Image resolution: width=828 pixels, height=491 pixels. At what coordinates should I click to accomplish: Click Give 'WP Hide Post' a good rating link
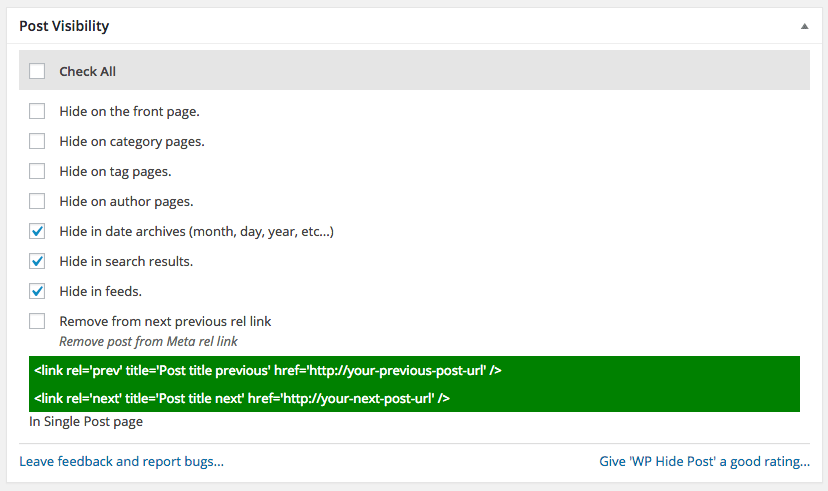[704, 461]
